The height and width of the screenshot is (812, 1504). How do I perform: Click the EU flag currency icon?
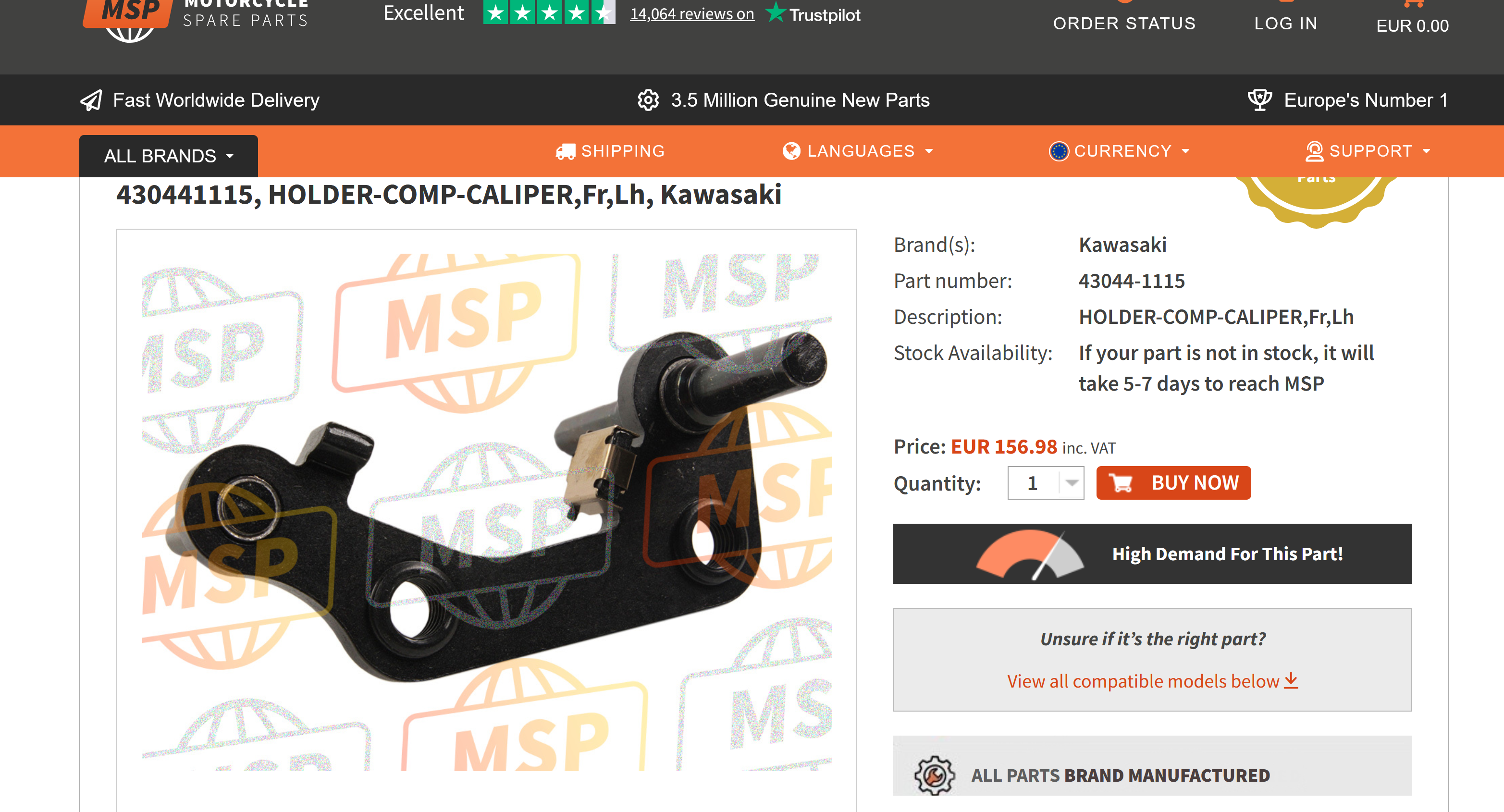click(1059, 152)
